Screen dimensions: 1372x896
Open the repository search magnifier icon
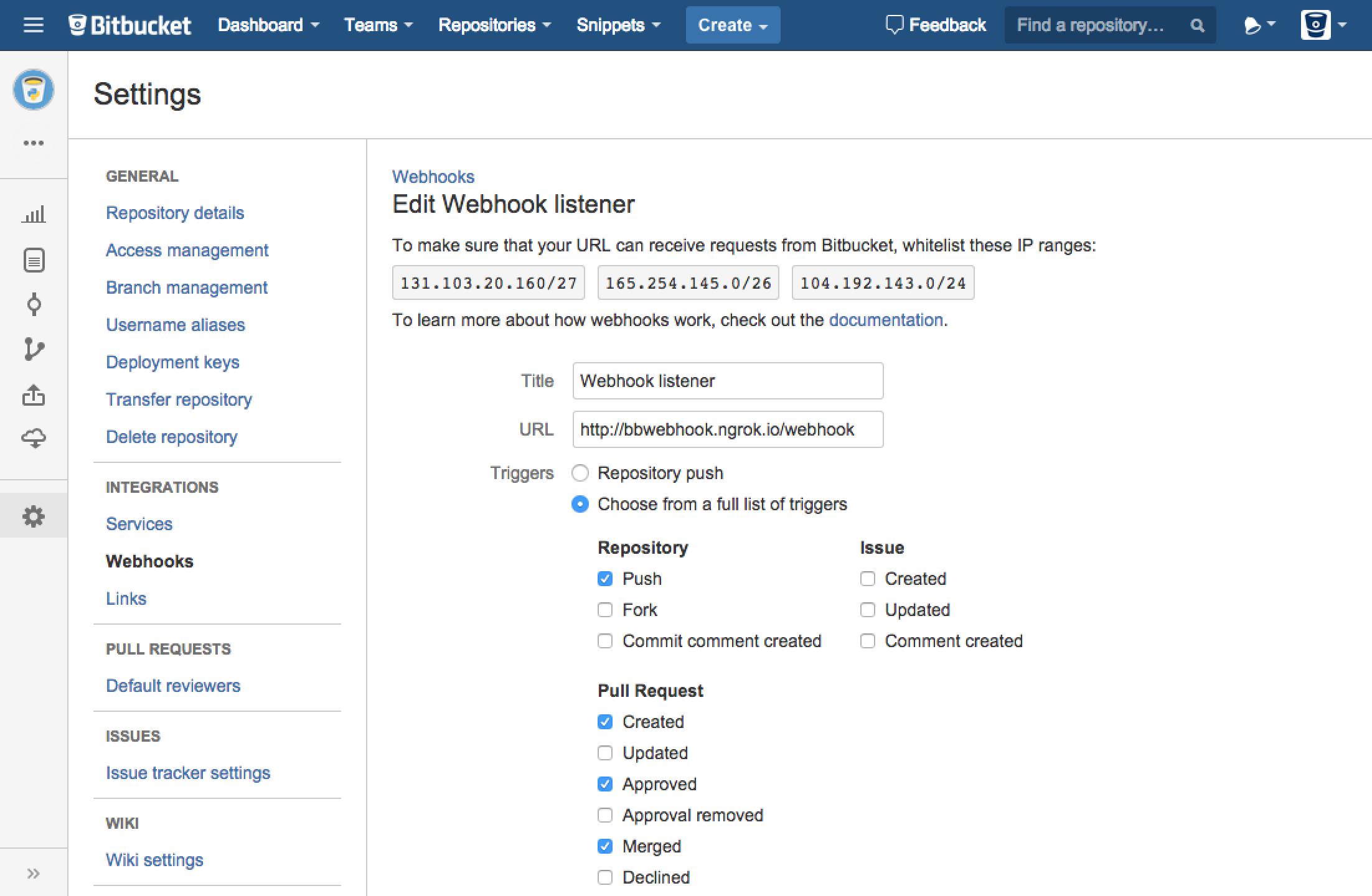tap(1197, 25)
